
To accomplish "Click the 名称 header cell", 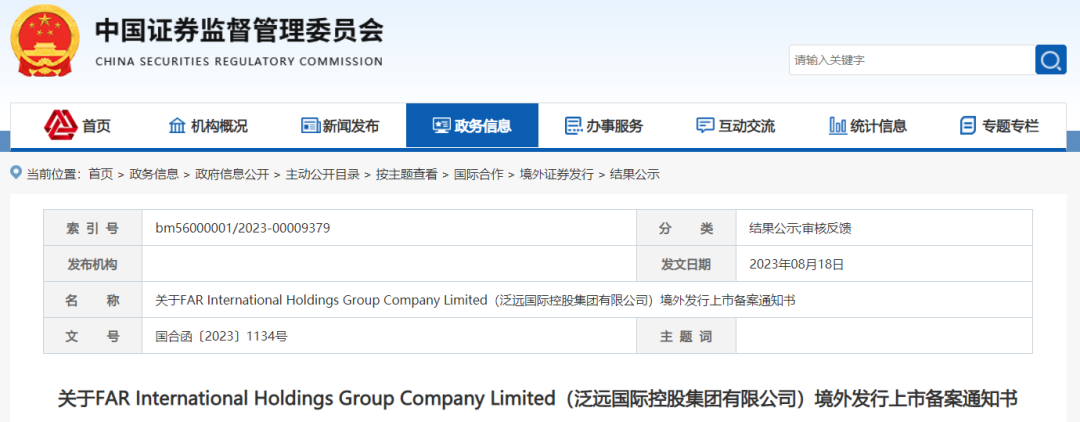I will (x=93, y=300).
